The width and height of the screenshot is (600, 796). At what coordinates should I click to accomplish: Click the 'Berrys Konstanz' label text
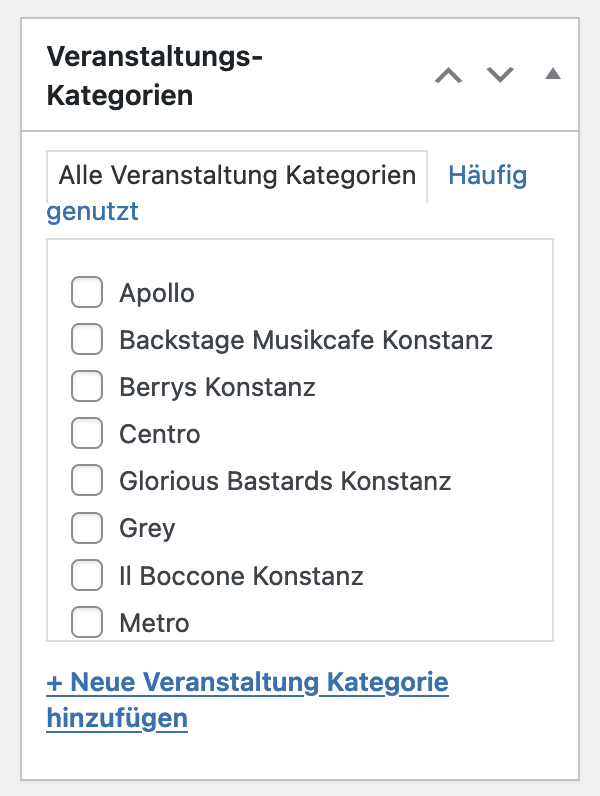click(217, 387)
